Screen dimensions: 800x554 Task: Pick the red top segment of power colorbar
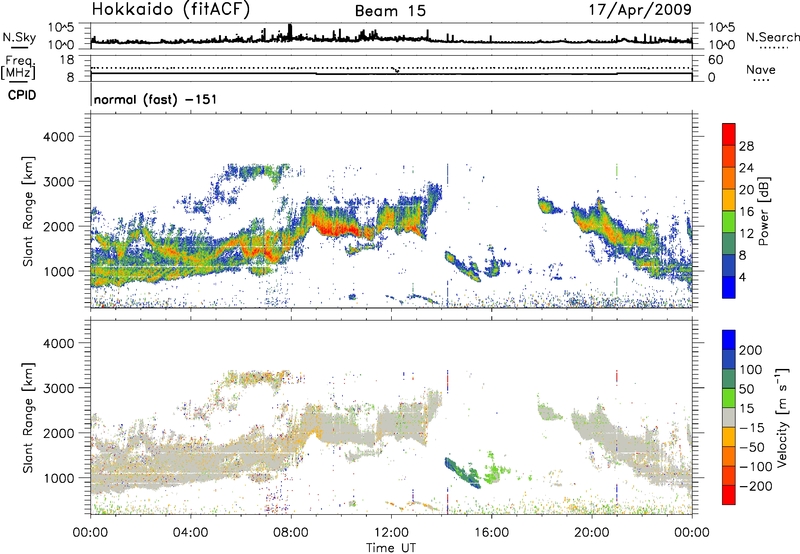tap(729, 135)
